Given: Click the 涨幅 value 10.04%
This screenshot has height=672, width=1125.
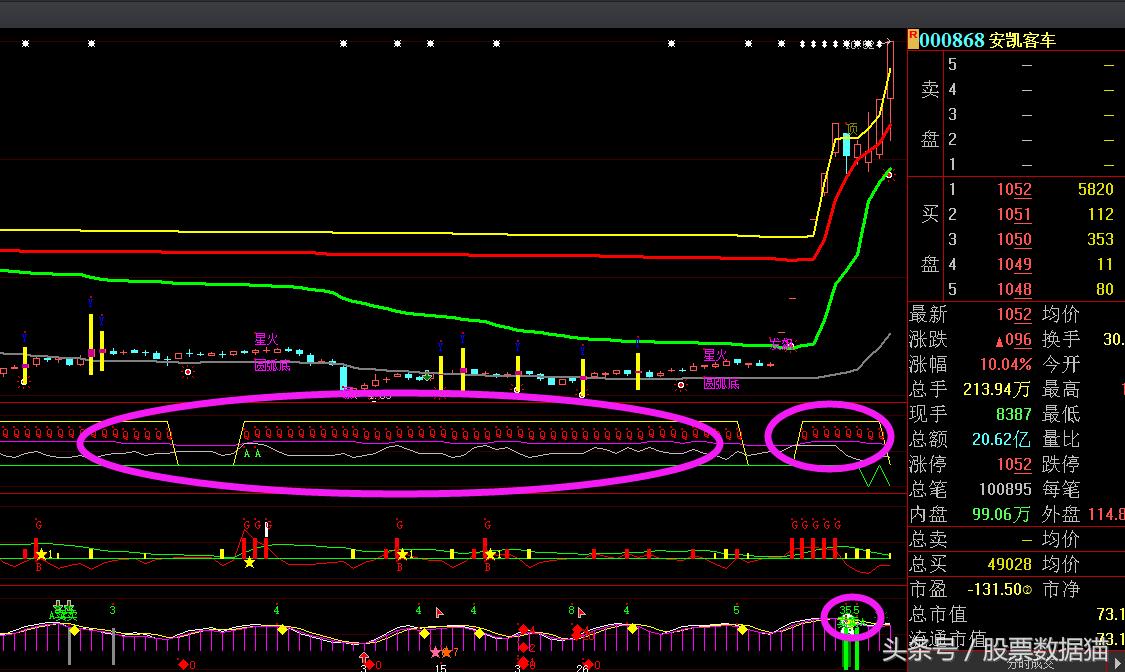Looking at the screenshot, I should point(1006,364).
